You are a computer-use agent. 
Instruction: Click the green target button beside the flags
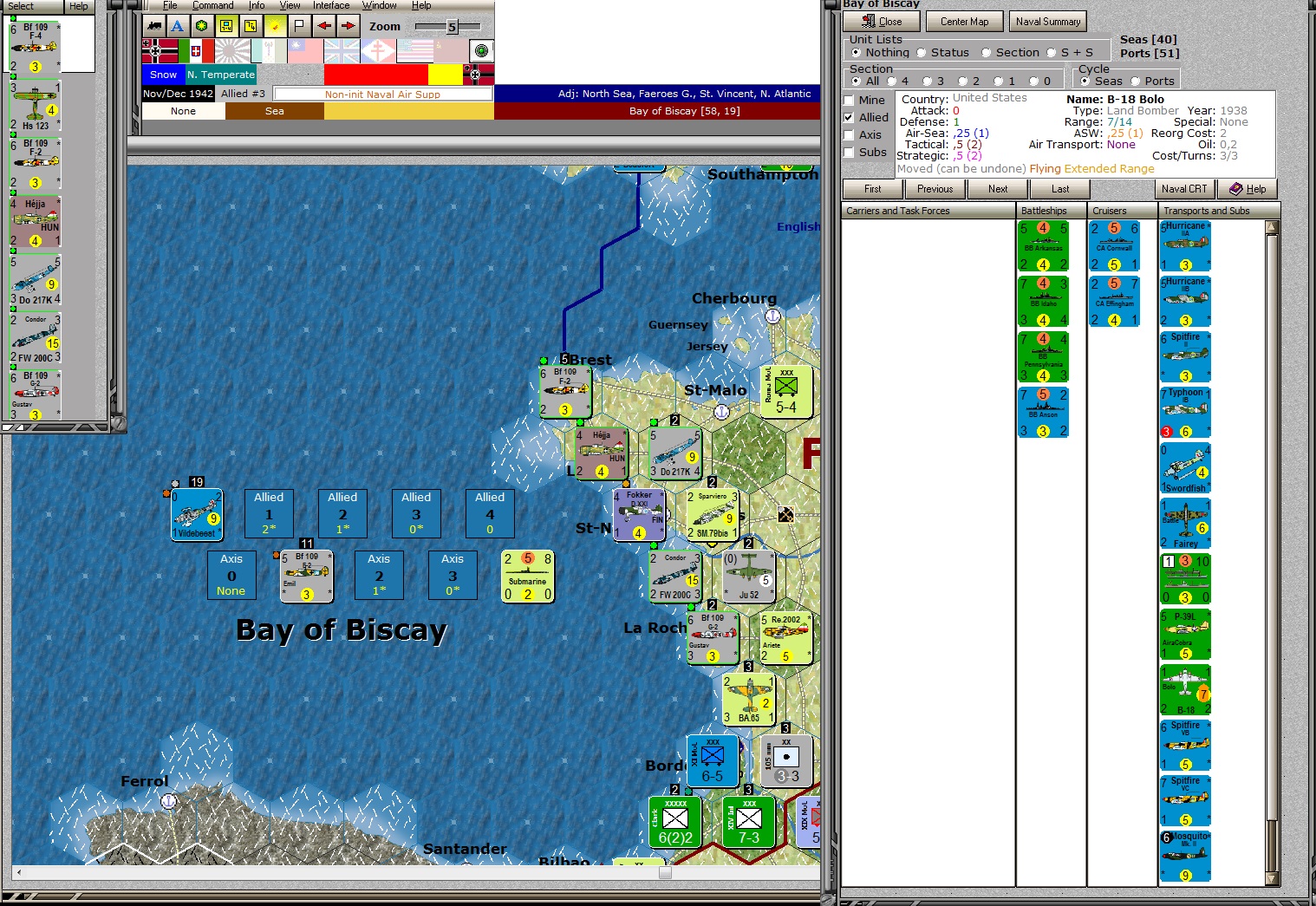(x=481, y=51)
